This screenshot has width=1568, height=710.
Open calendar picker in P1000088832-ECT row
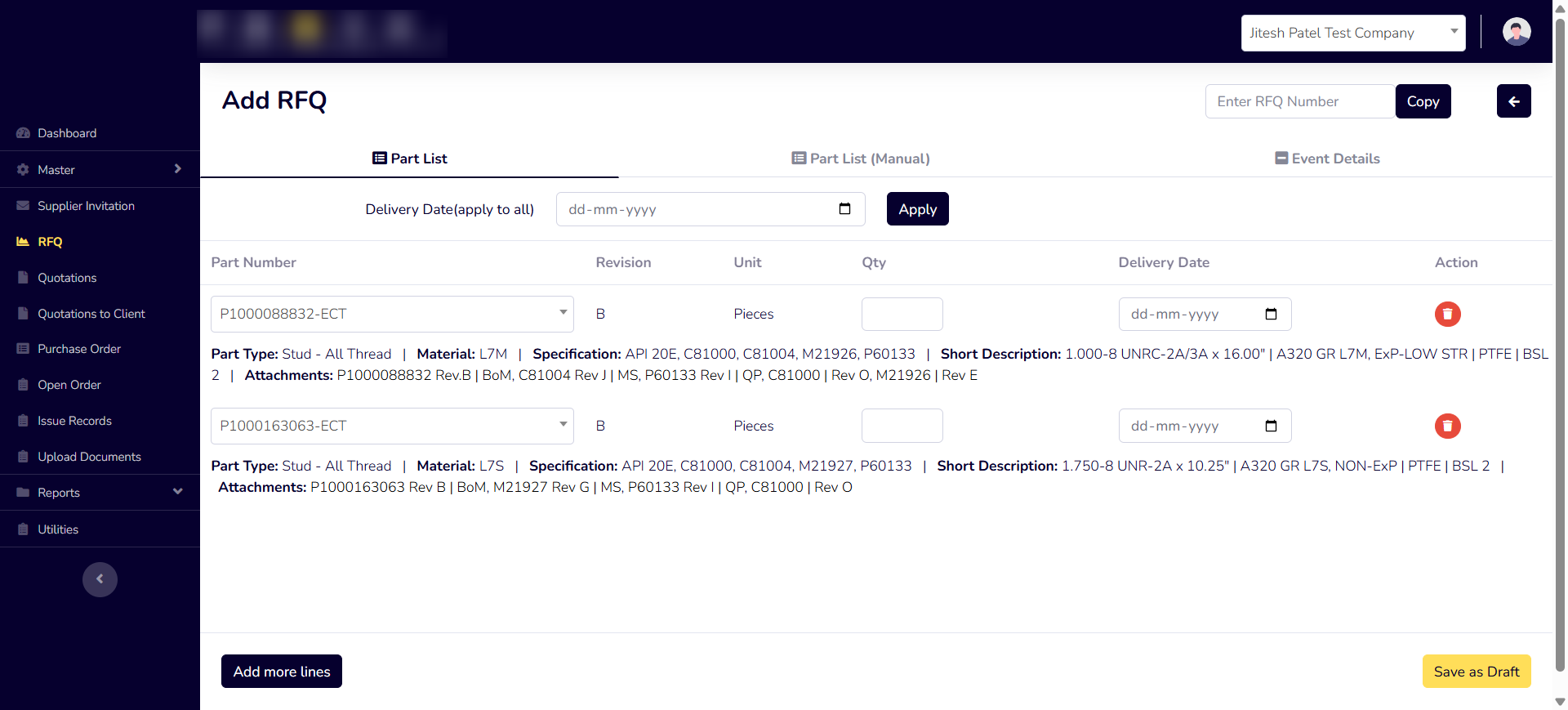pyautogui.click(x=1271, y=314)
